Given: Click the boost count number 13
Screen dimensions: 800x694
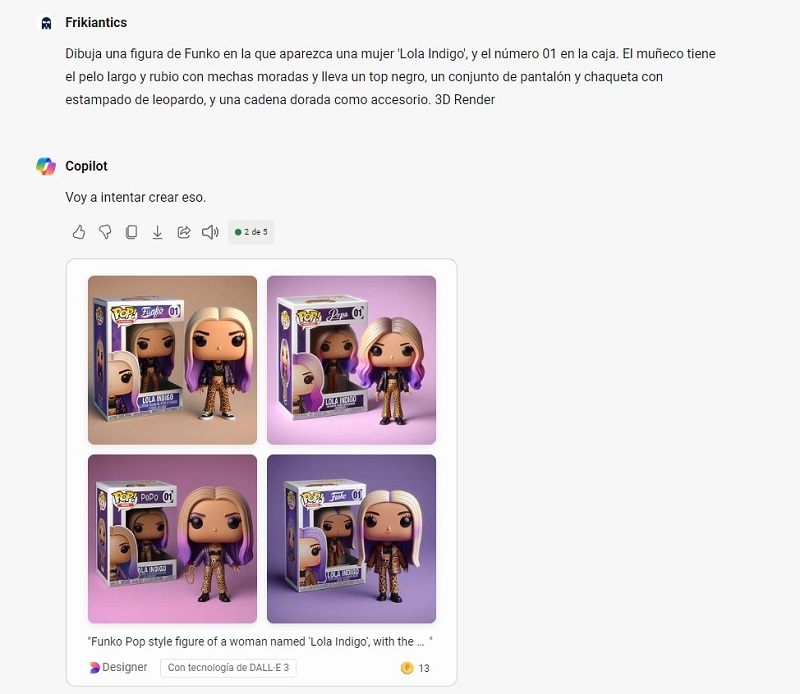Looking at the screenshot, I should pyautogui.click(x=424, y=668).
